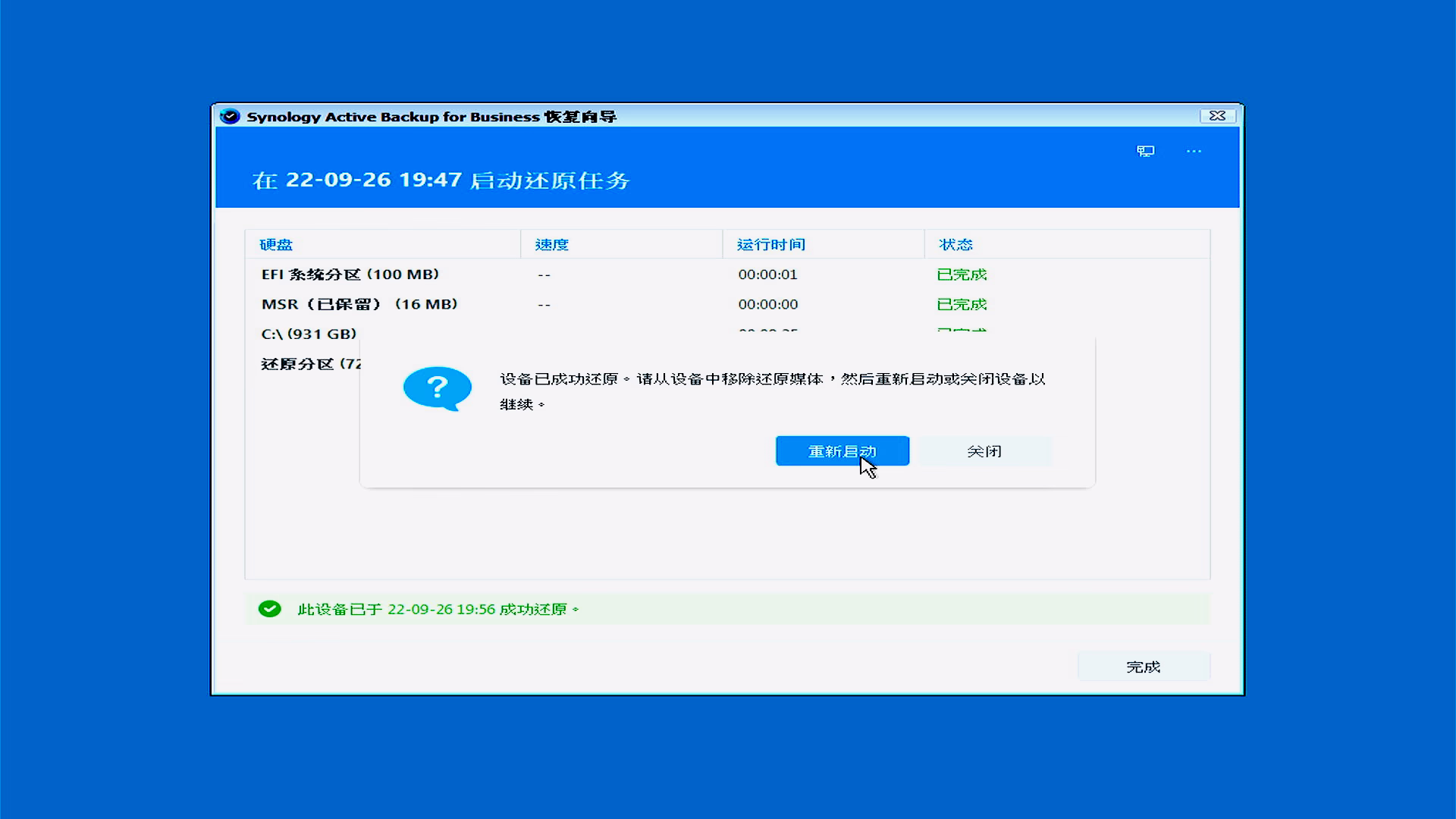Image resolution: width=1456 pixels, height=819 pixels.
Task: Select the C:\ (931 GB) disk row
Action: (309, 334)
